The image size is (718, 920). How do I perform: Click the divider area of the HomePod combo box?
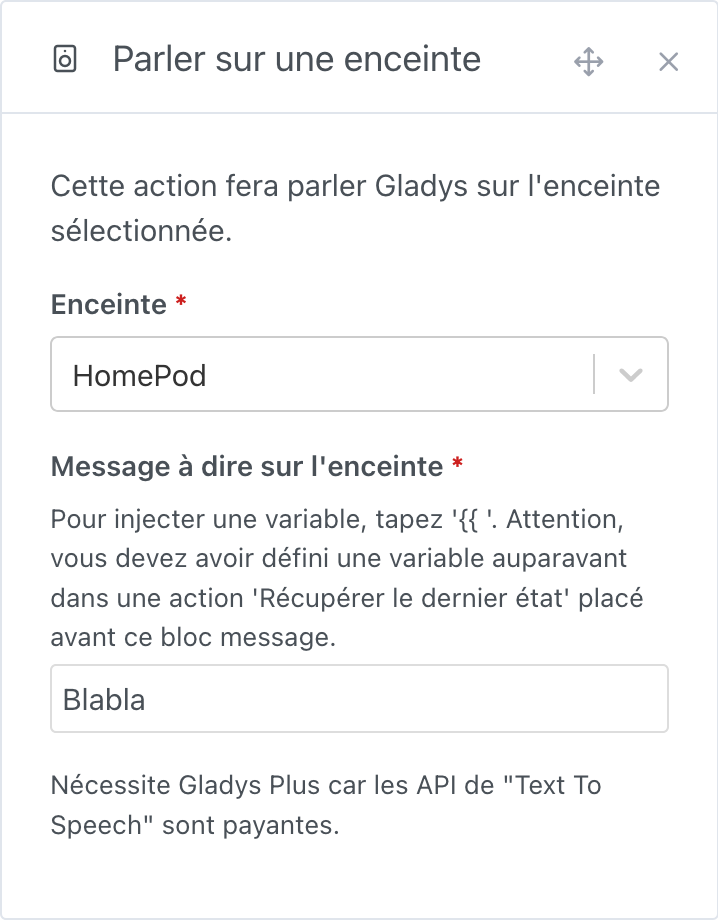pos(597,374)
